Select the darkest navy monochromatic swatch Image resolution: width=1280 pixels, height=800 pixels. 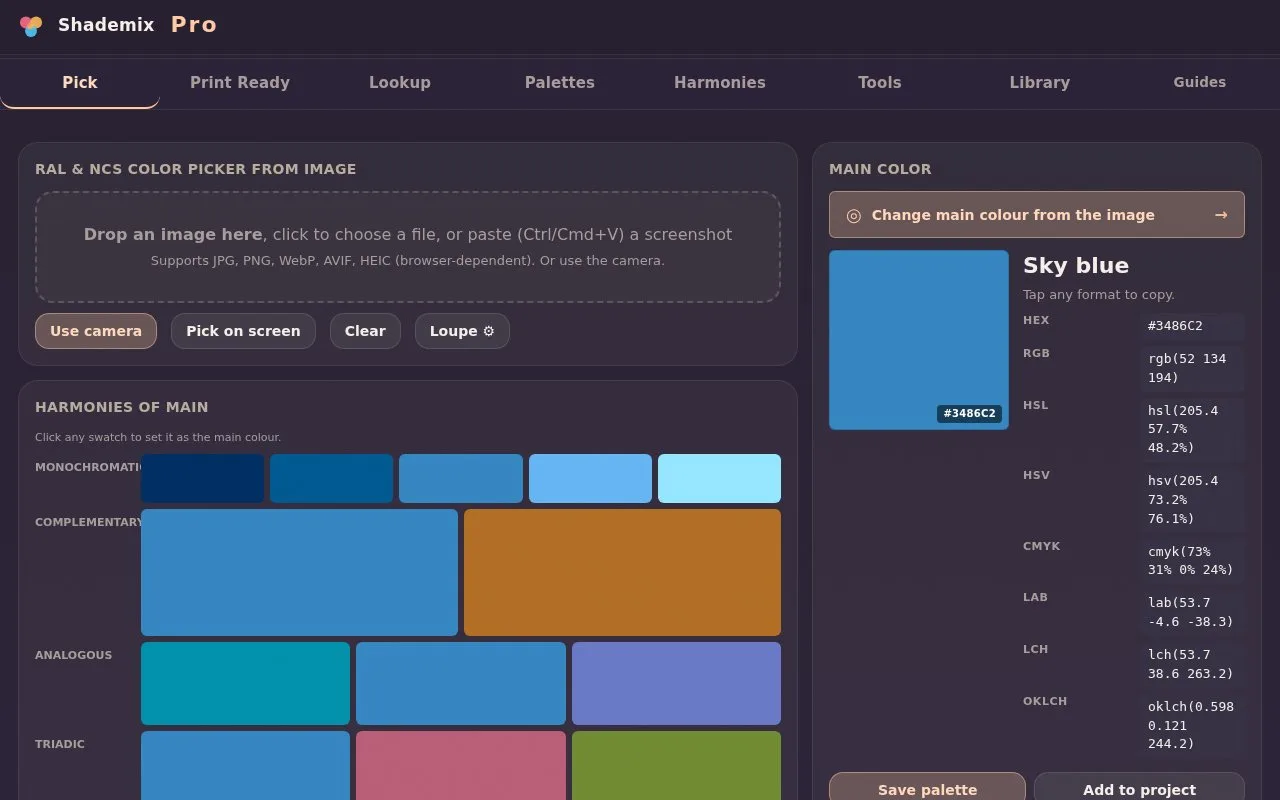coord(202,479)
